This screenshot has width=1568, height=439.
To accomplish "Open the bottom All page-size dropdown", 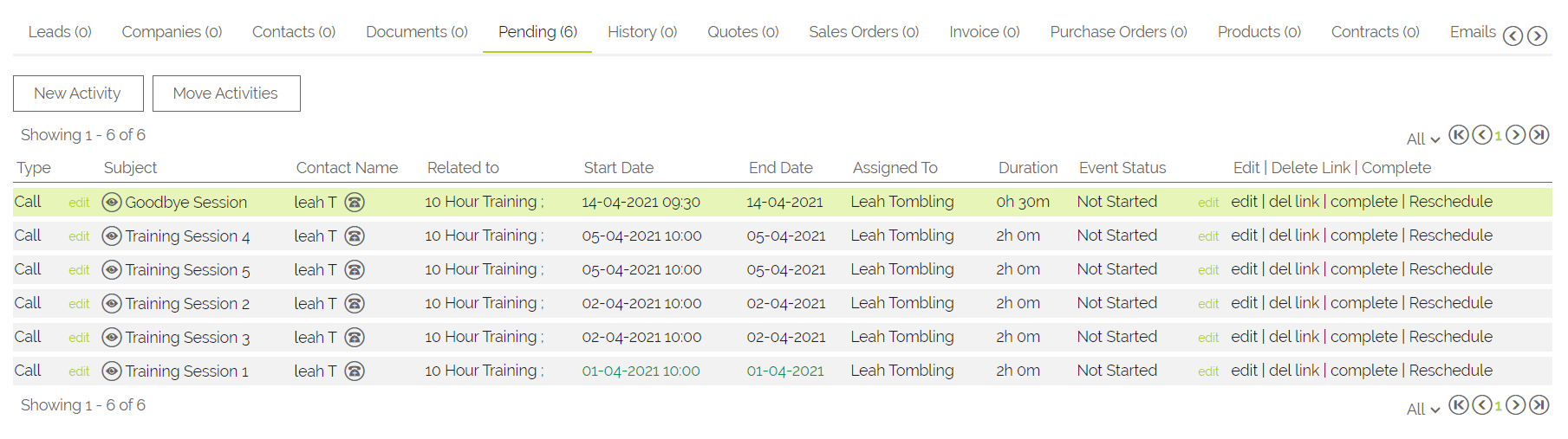I will coord(1422,410).
